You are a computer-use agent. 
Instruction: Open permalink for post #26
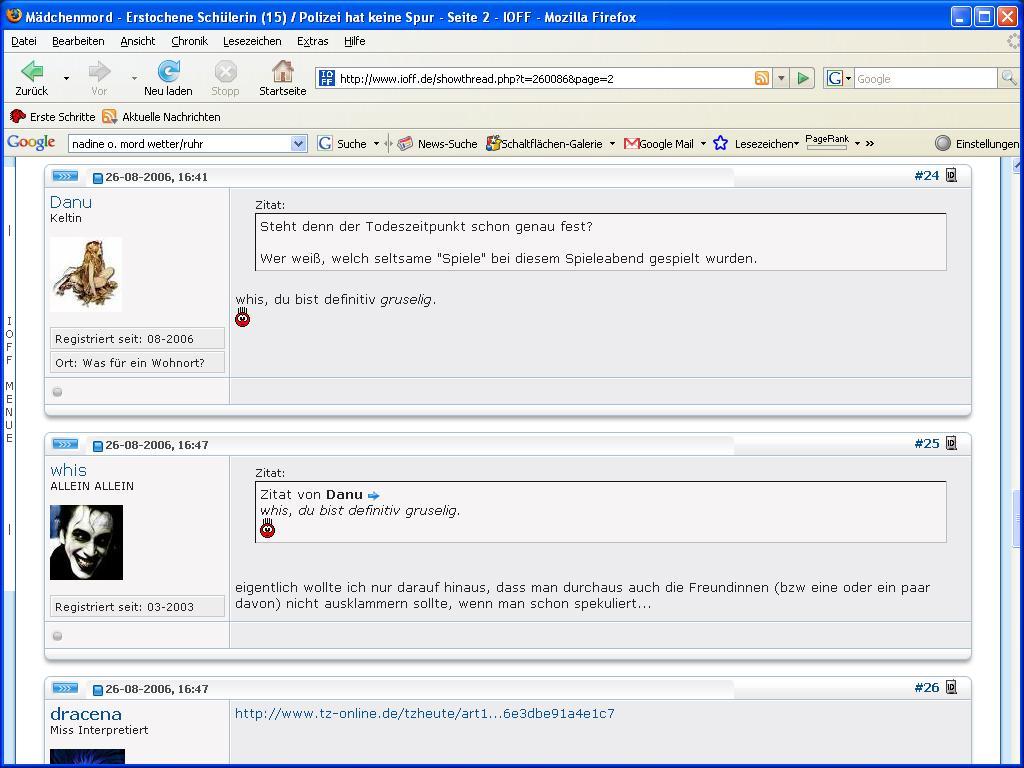pos(927,687)
